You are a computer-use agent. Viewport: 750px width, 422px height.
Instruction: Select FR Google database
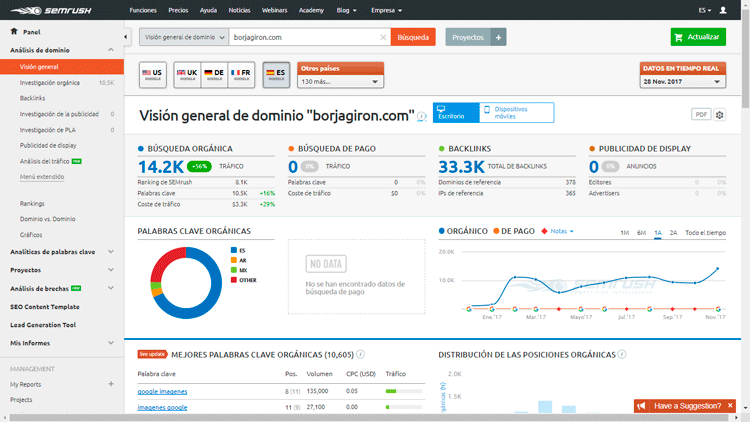pos(241,75)
